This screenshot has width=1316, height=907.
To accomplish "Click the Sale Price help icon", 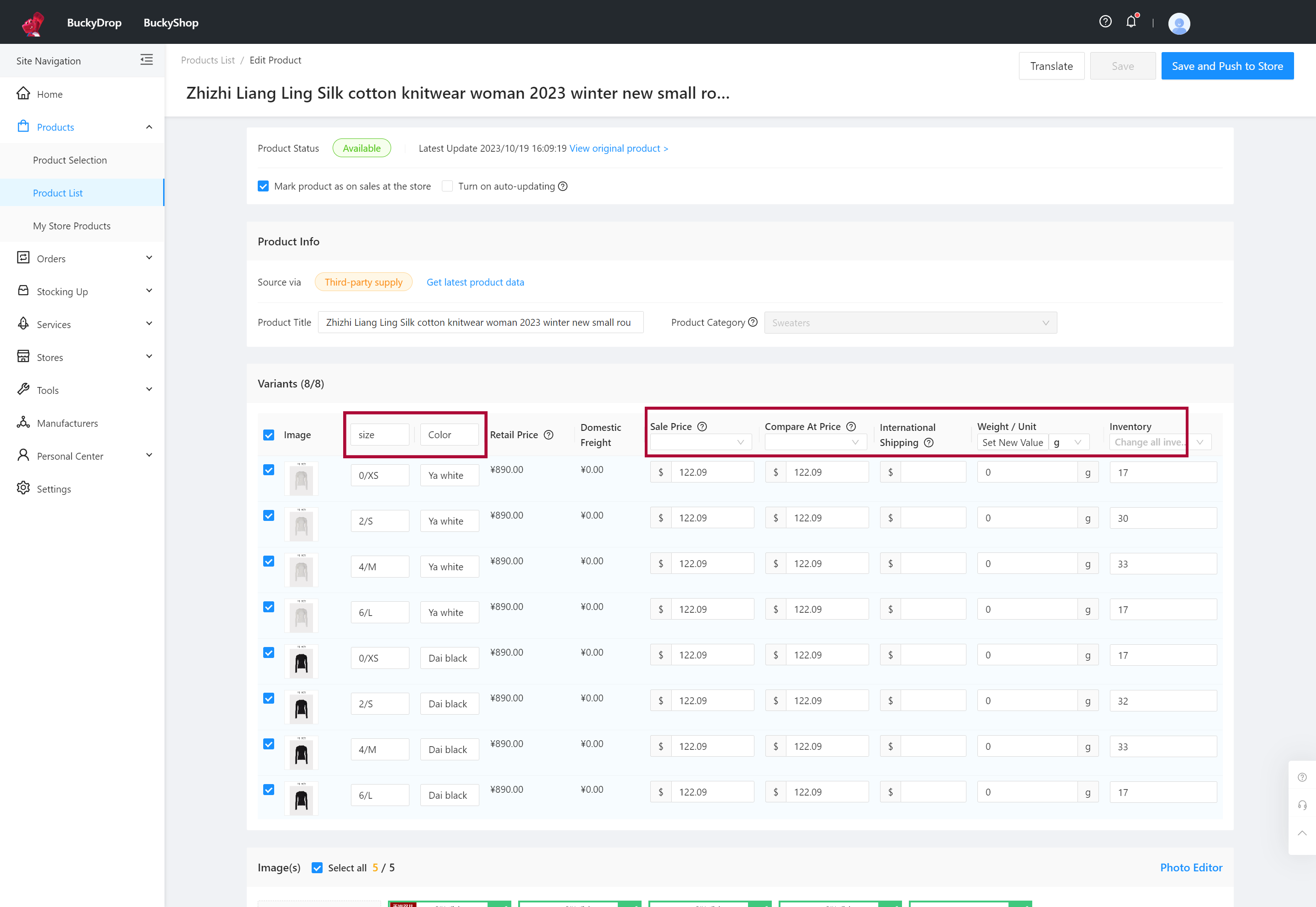I will (x=702, y=427).
